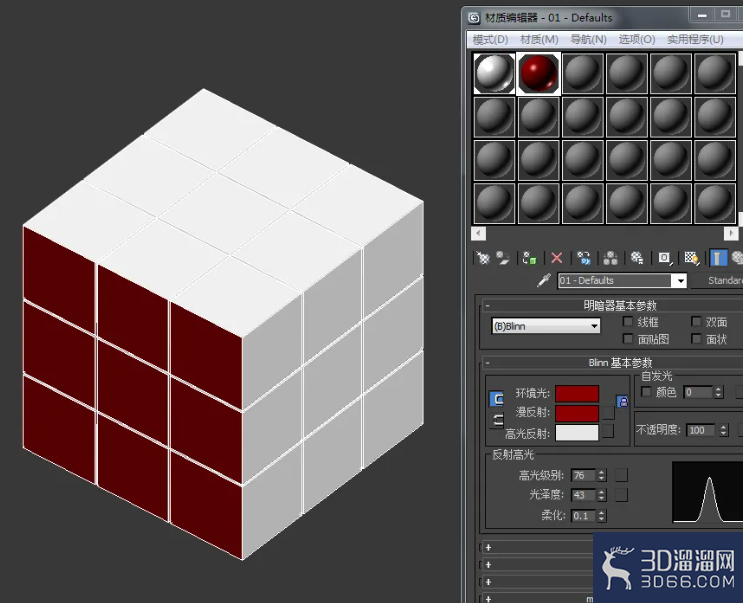This screenshot has height=603, width=743.
Task: Click the red X reset material icon
Action: (557, 258)
